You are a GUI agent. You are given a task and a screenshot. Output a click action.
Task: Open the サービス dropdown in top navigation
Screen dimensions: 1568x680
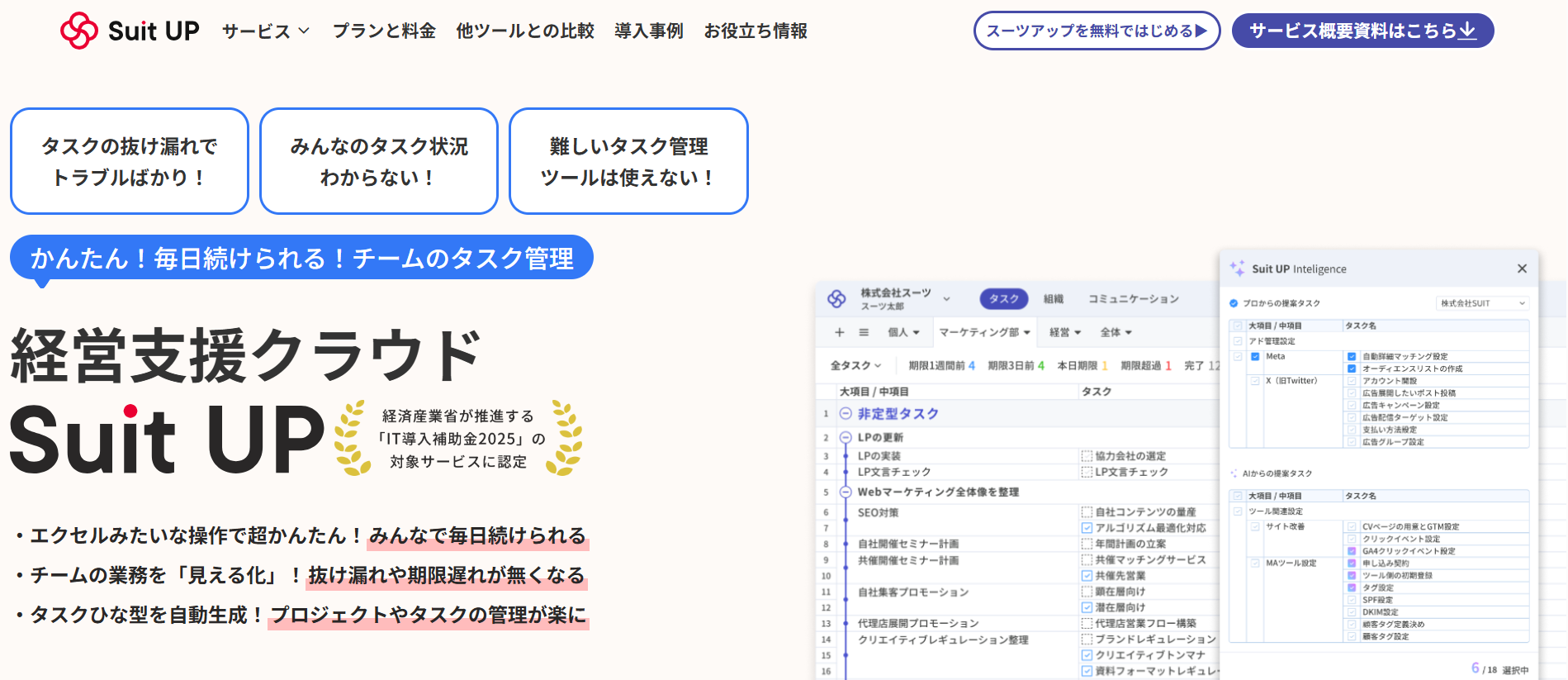266,31
